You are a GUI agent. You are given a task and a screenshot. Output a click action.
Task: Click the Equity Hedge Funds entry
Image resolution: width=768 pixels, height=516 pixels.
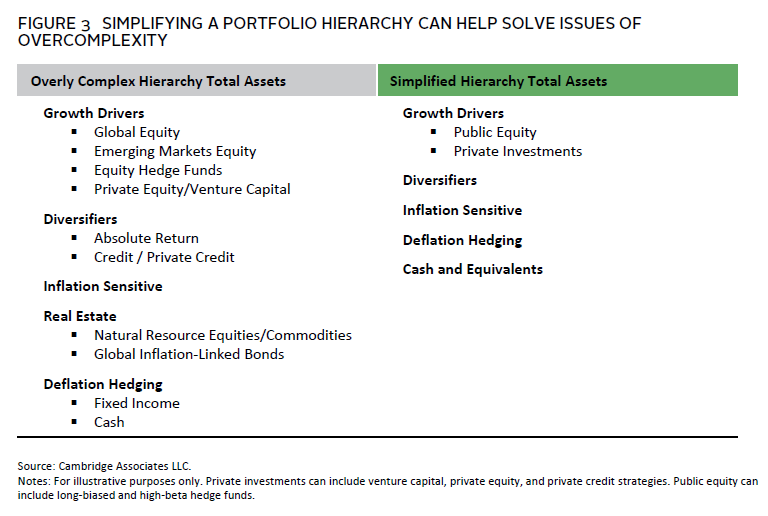click(x=158, y=170)
